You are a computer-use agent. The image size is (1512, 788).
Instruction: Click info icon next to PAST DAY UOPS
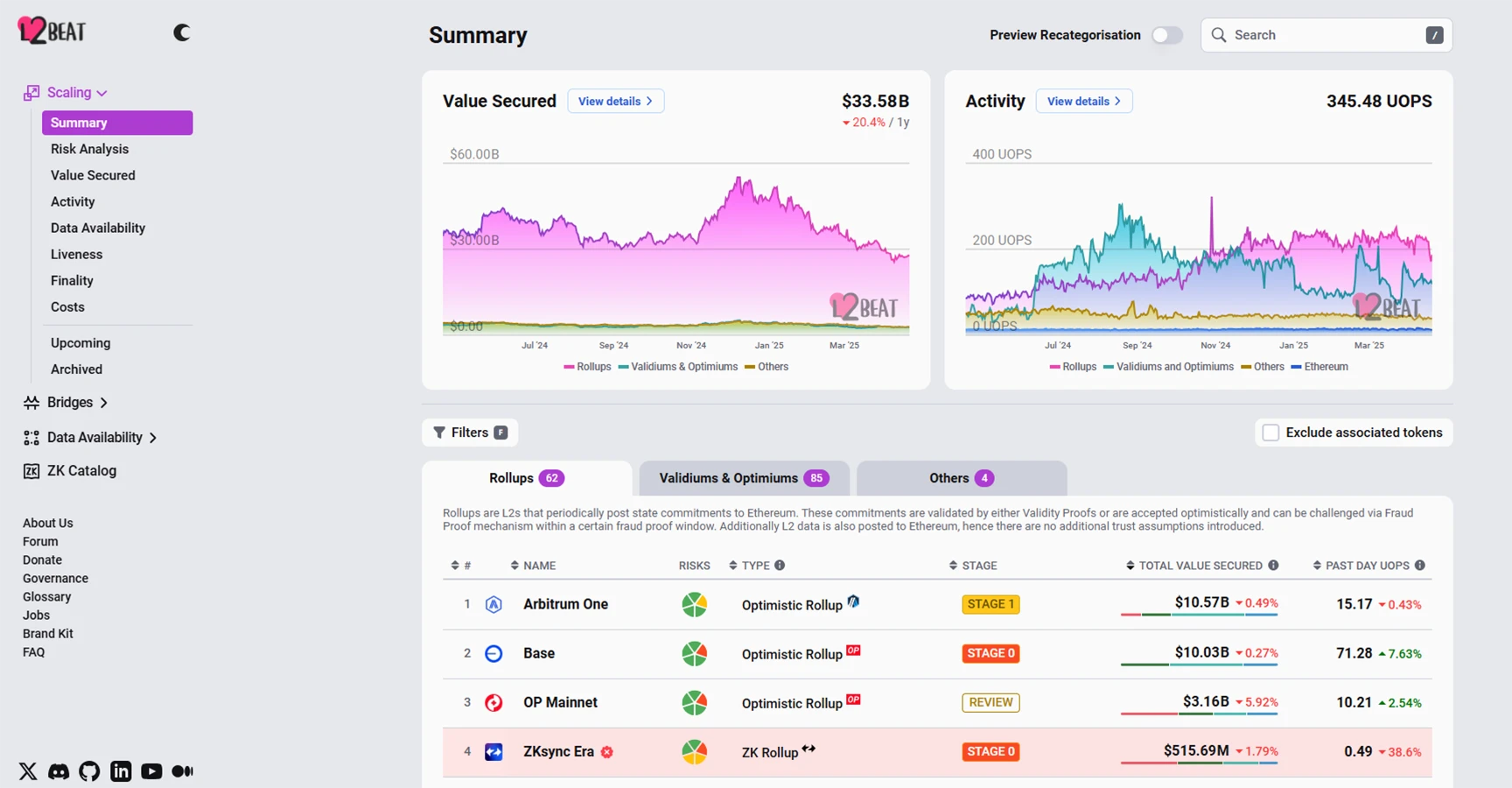click(x=1420, y=566)
